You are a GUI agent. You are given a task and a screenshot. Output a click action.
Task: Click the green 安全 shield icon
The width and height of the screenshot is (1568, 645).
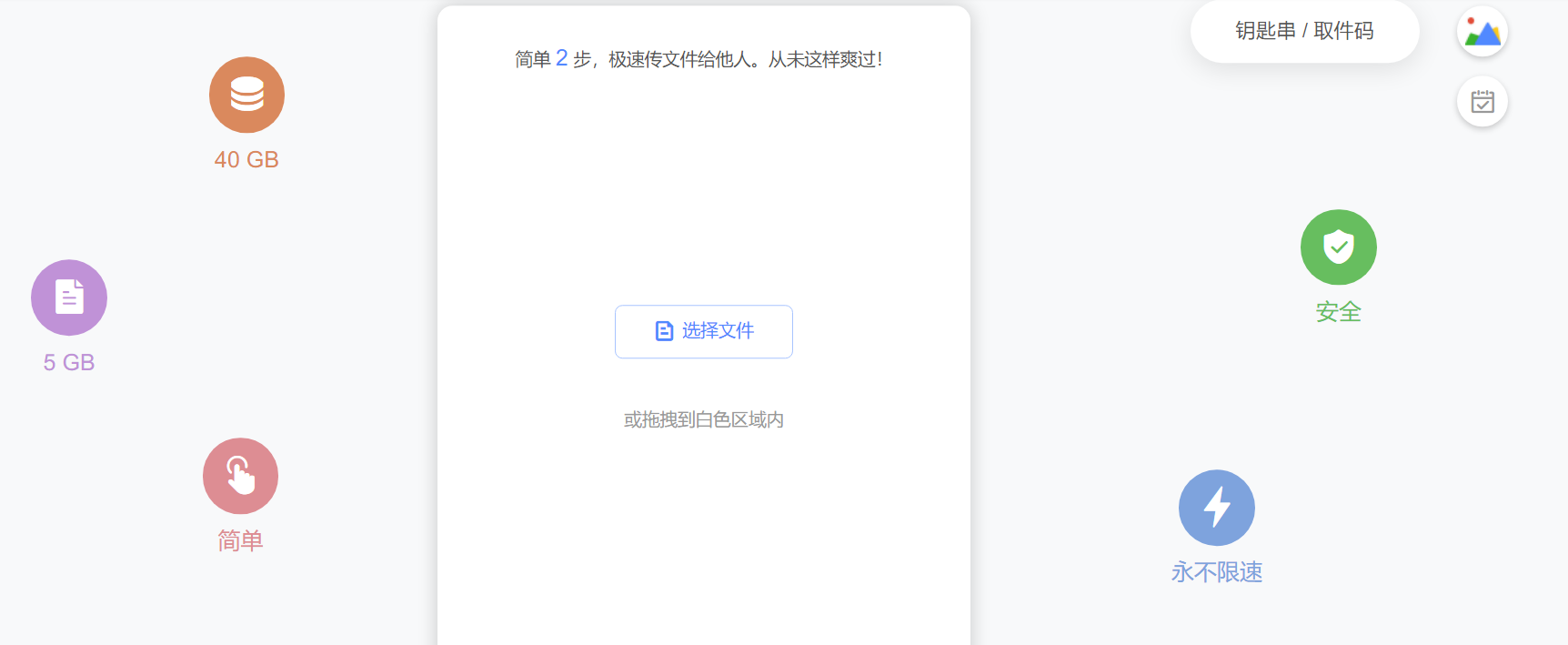click(x=1338, y=247)
